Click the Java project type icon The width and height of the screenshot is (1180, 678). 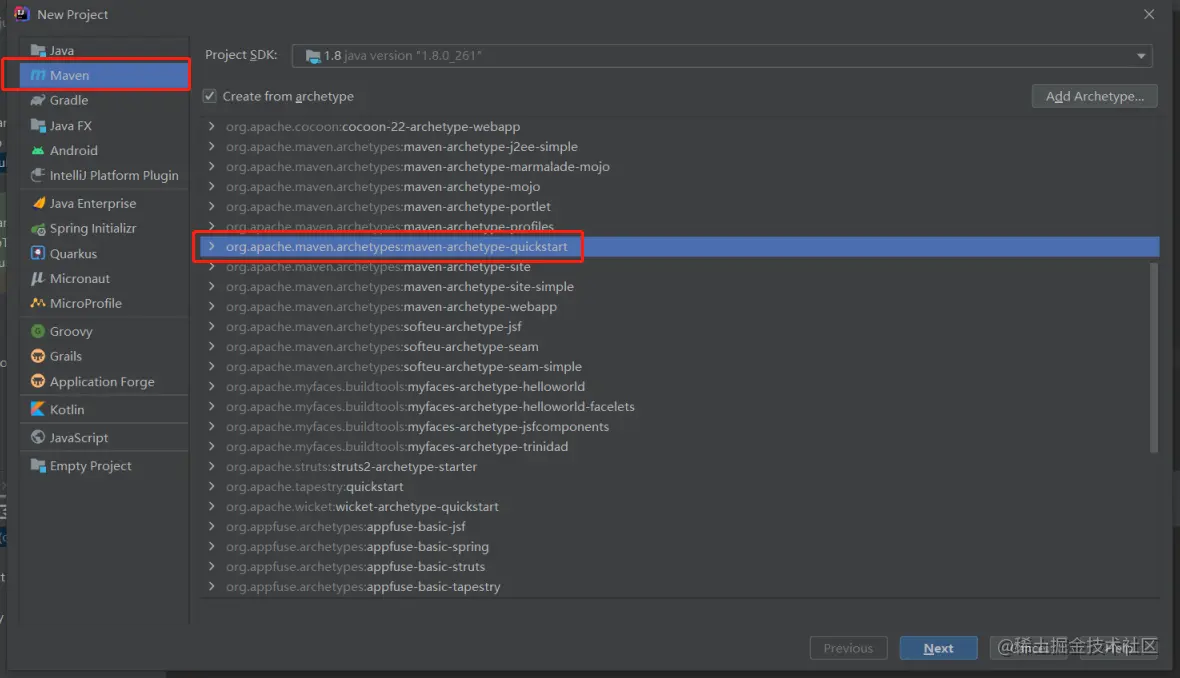[38, 50]
